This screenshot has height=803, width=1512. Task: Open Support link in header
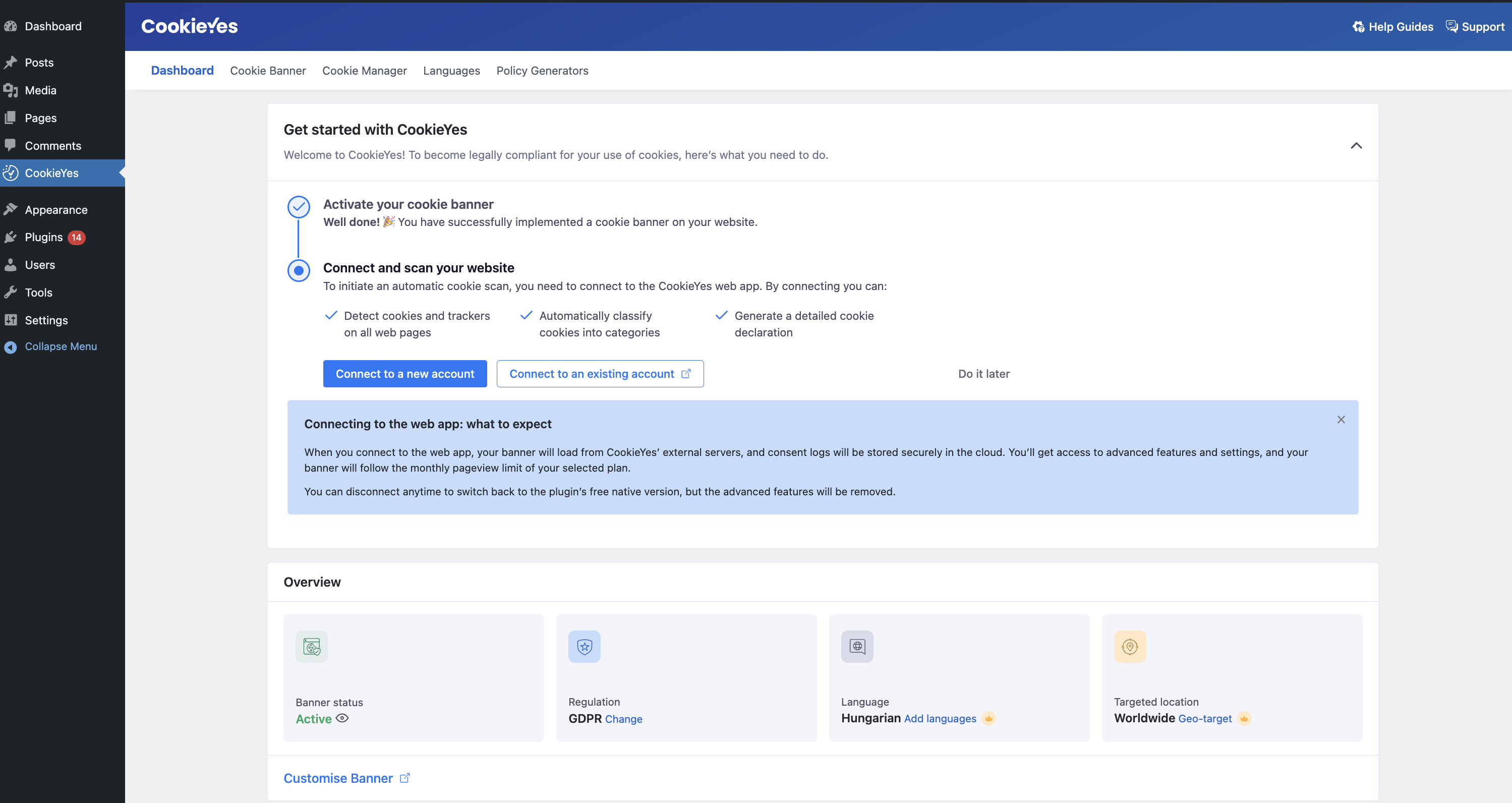coord(1475,27)
